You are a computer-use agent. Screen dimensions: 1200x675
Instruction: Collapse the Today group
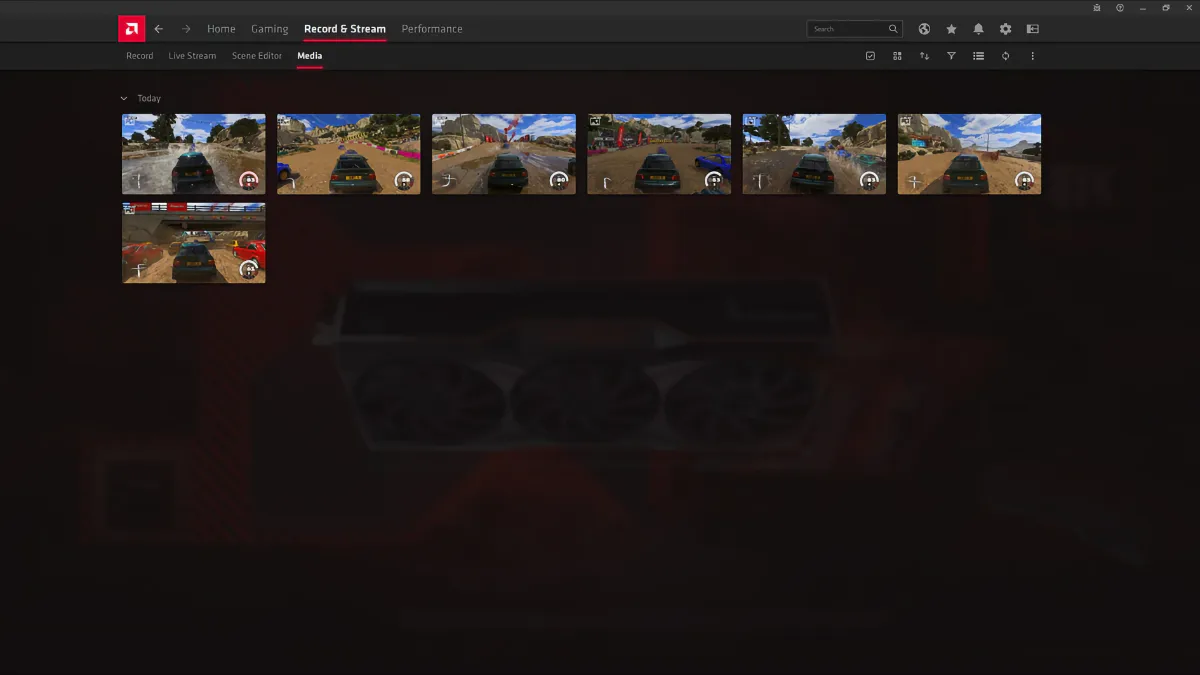[x=124, y=99]
